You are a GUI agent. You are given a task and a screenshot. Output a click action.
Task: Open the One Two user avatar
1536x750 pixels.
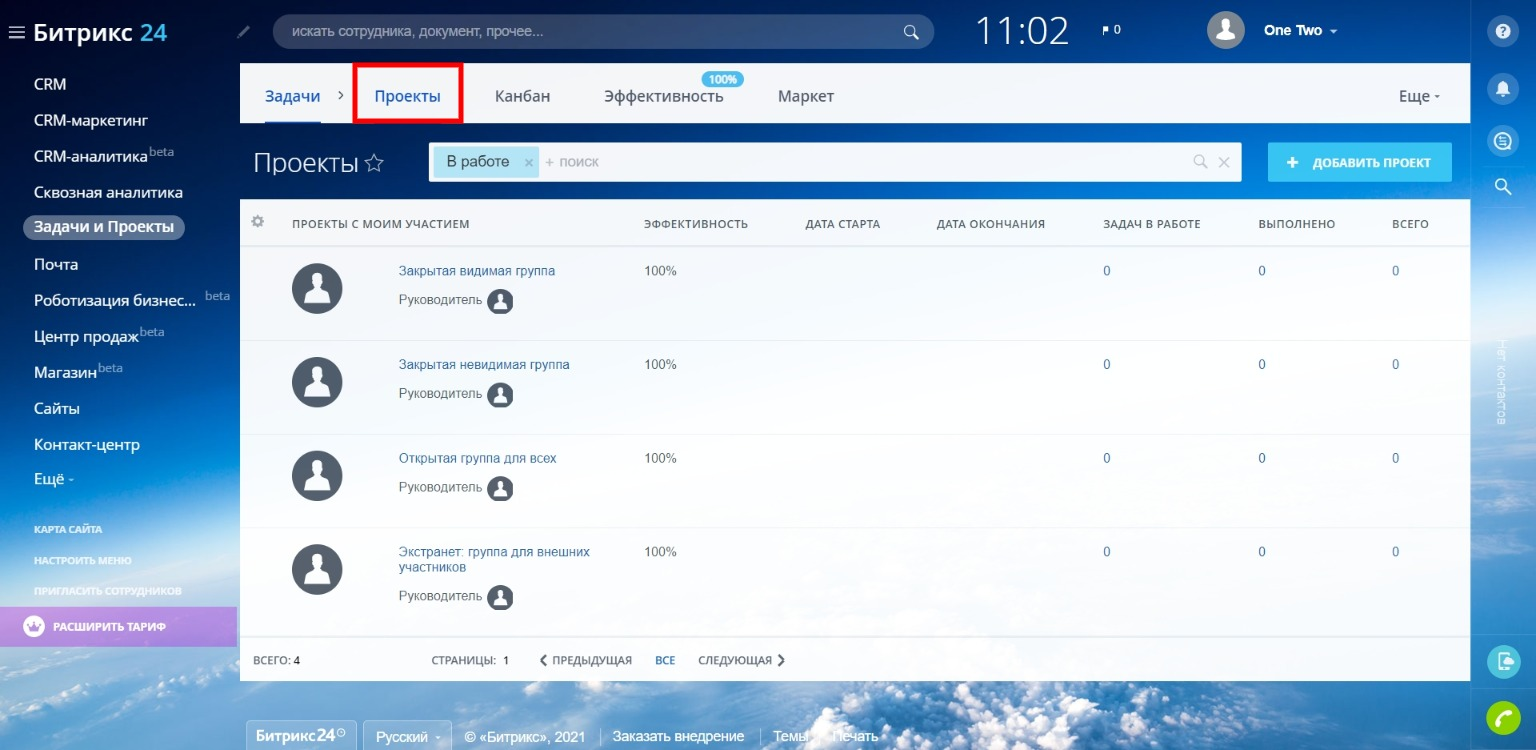(x=1226, y=30)
